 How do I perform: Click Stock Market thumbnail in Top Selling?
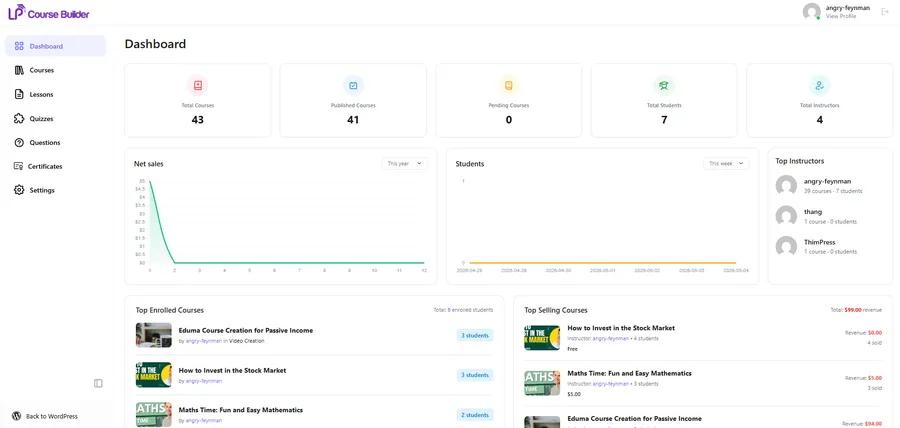tap(542, 337)
